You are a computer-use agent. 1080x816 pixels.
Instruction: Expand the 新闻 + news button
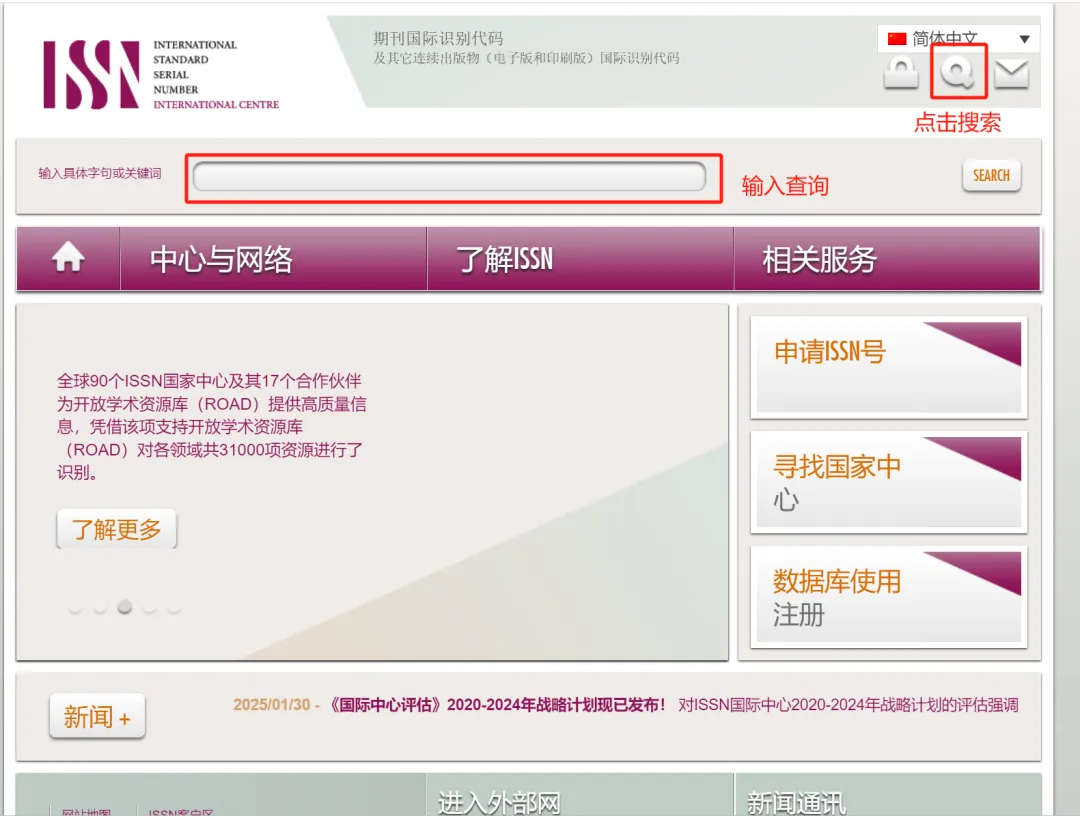[x=97, y=717]
